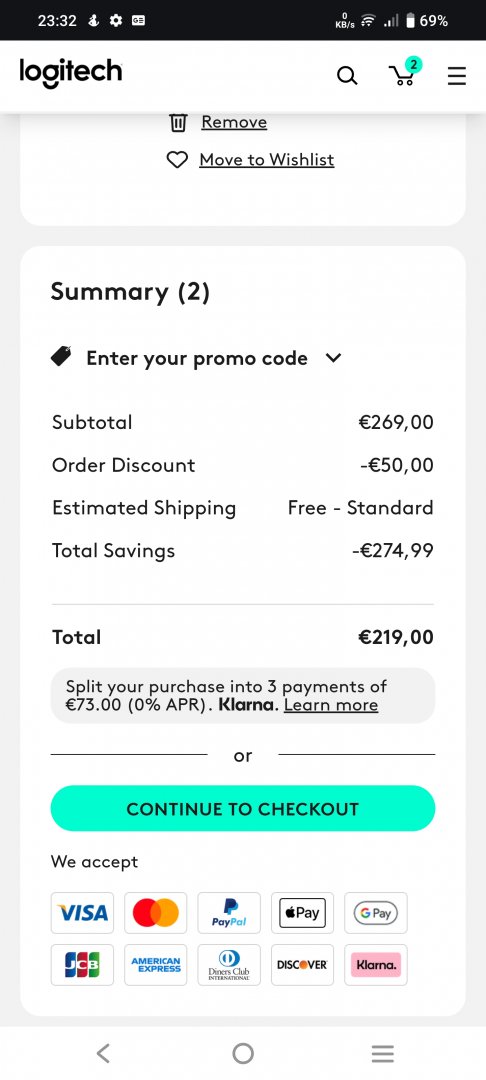
Task: Tap the Android home circle button
Action: pyautogui.click(x=243, y=1053)
